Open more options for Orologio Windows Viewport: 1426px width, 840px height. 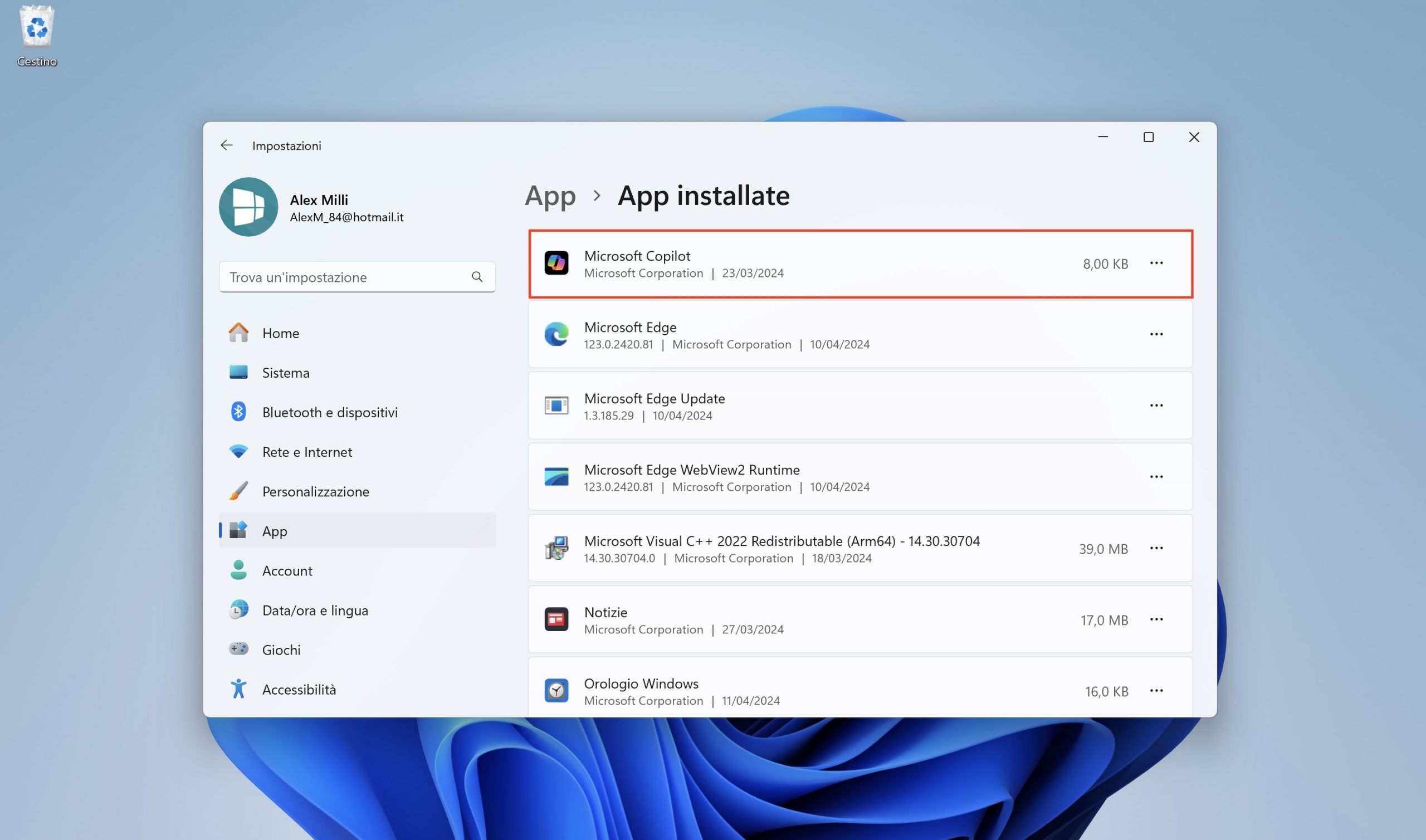pyautogui.click(x=1156, y=691)
